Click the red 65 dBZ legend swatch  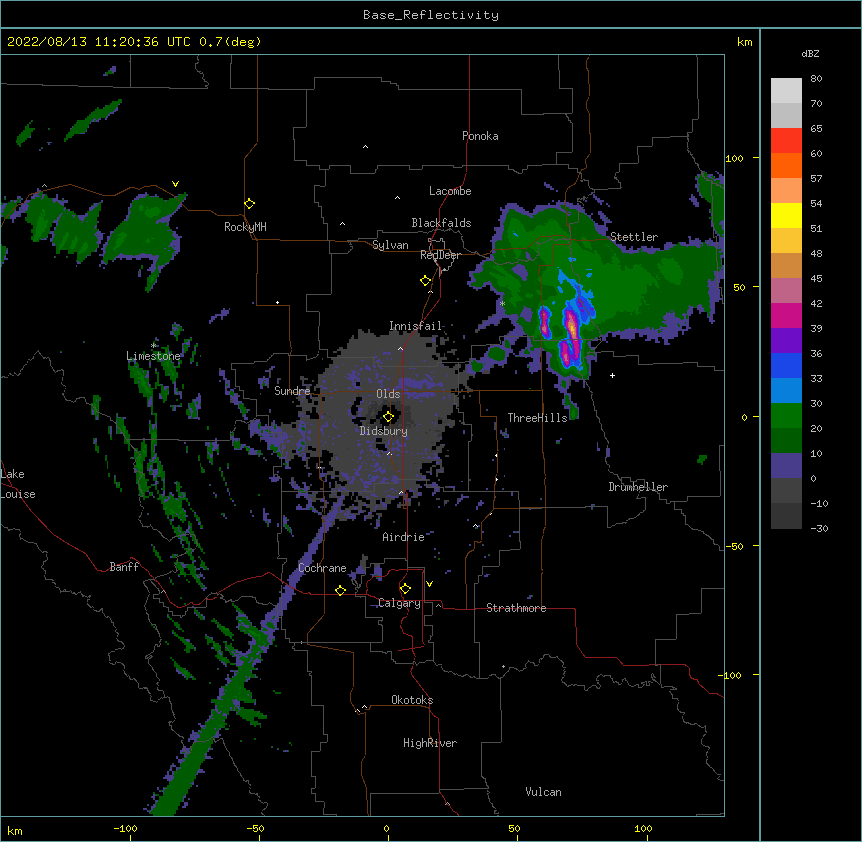pyautogui.click(x=786, y=141)
